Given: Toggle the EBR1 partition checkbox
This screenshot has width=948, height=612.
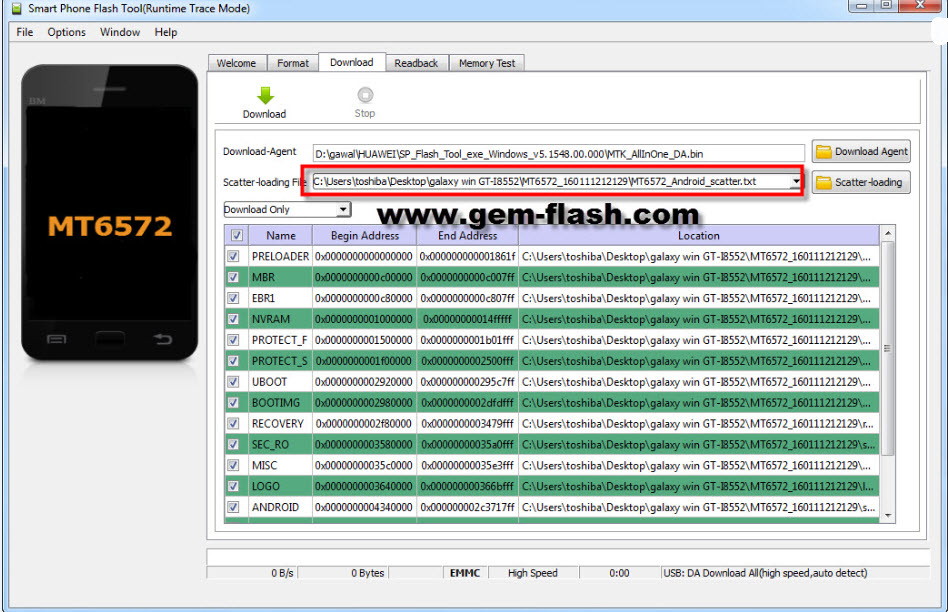Looking at the screenshot, I should click(233, 298).
